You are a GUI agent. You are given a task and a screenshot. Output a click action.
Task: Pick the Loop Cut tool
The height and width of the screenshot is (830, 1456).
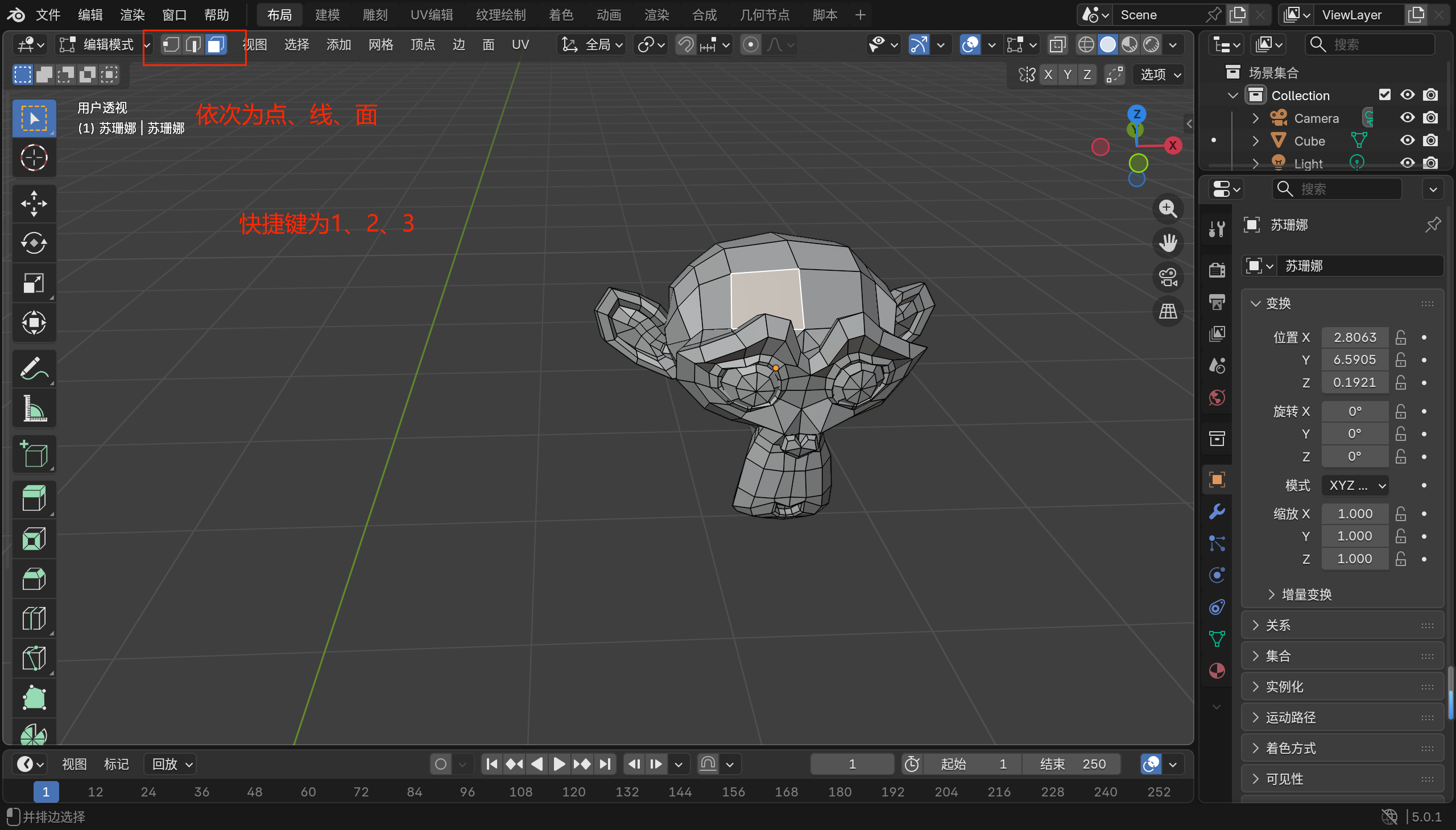coord(34,618)
